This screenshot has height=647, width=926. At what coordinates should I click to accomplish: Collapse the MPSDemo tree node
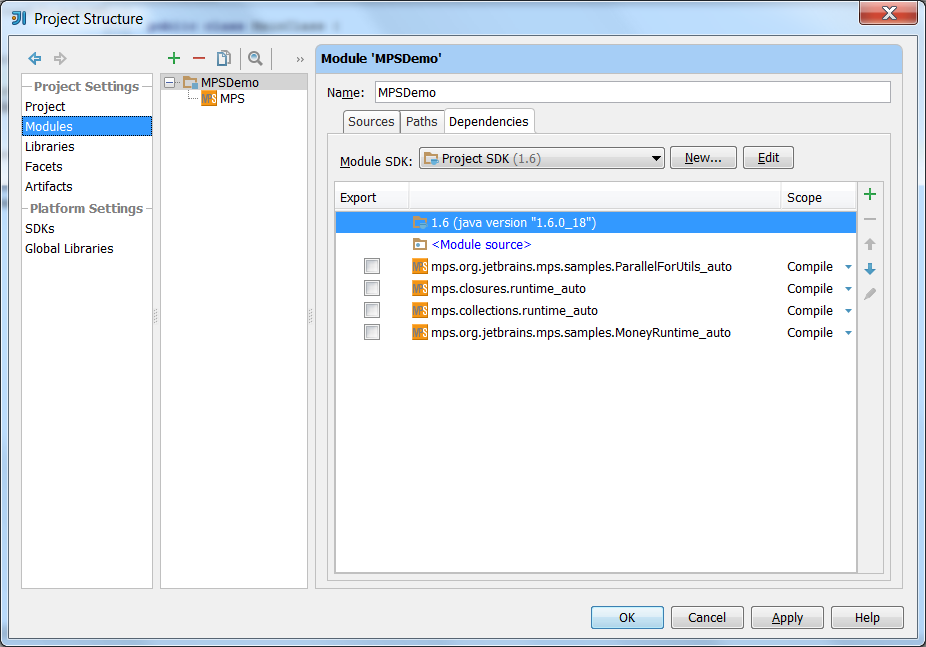(x=169, y=83)
